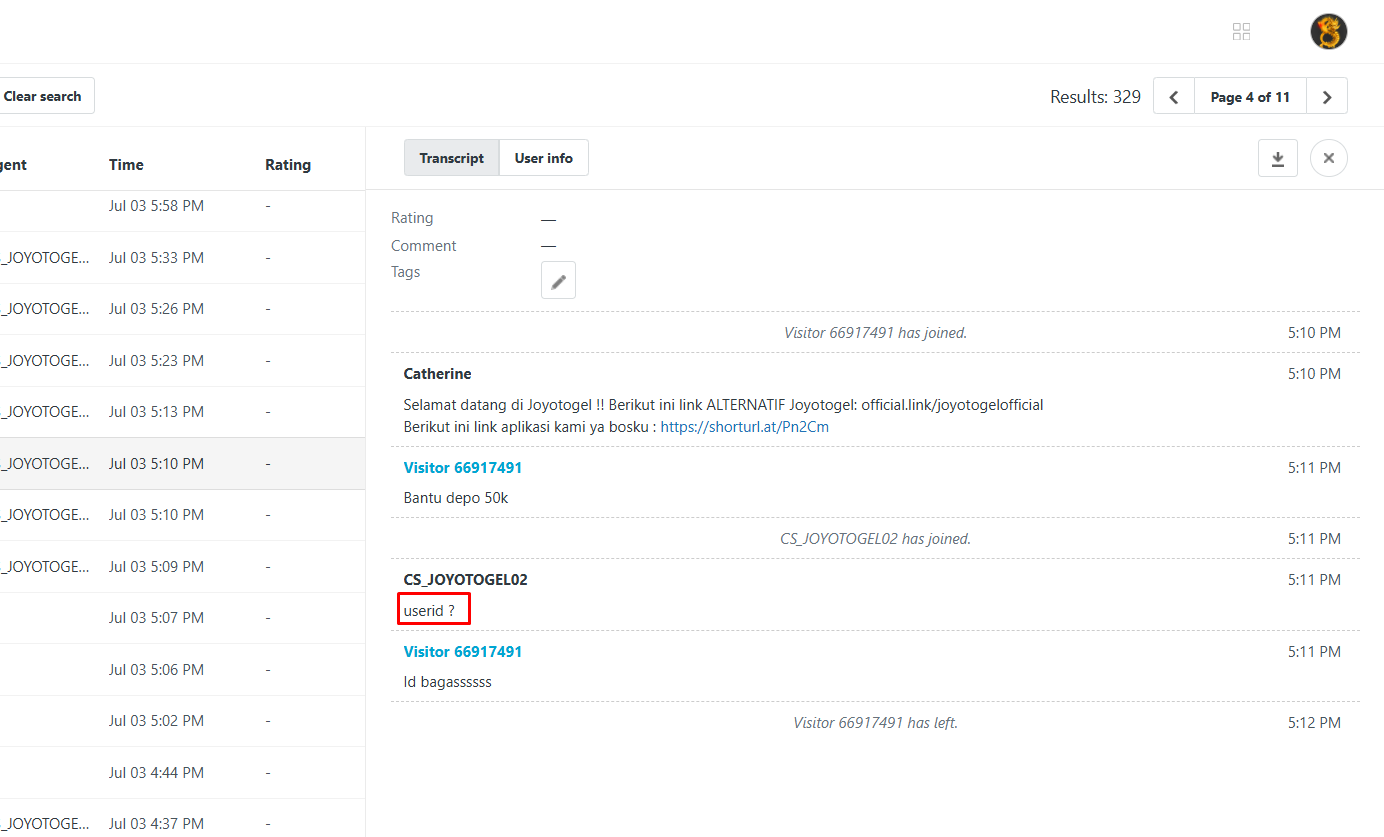Go to the previous results page

tap(1174, 97)
